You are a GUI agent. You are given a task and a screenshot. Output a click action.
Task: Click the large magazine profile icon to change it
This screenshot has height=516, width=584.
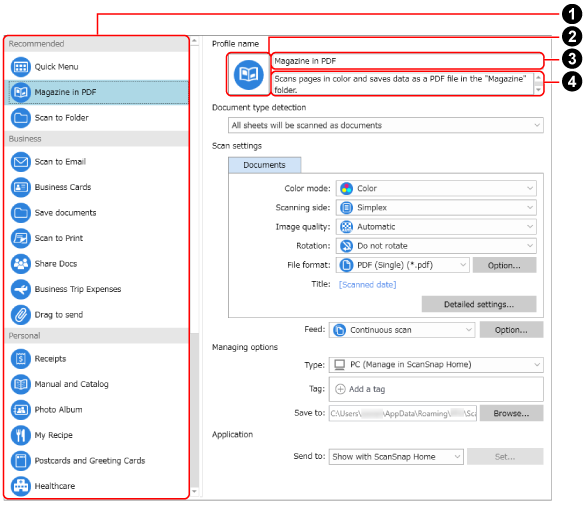point(248,75)
